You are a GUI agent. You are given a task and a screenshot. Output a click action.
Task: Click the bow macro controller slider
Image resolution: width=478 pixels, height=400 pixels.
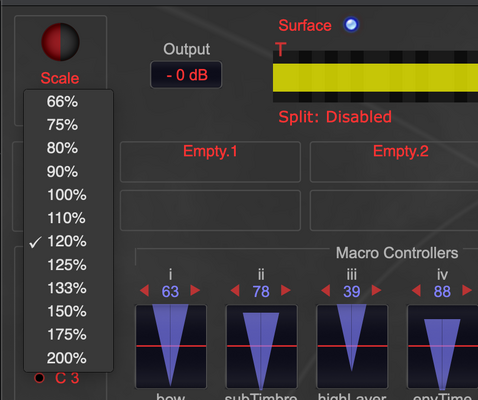171,347
